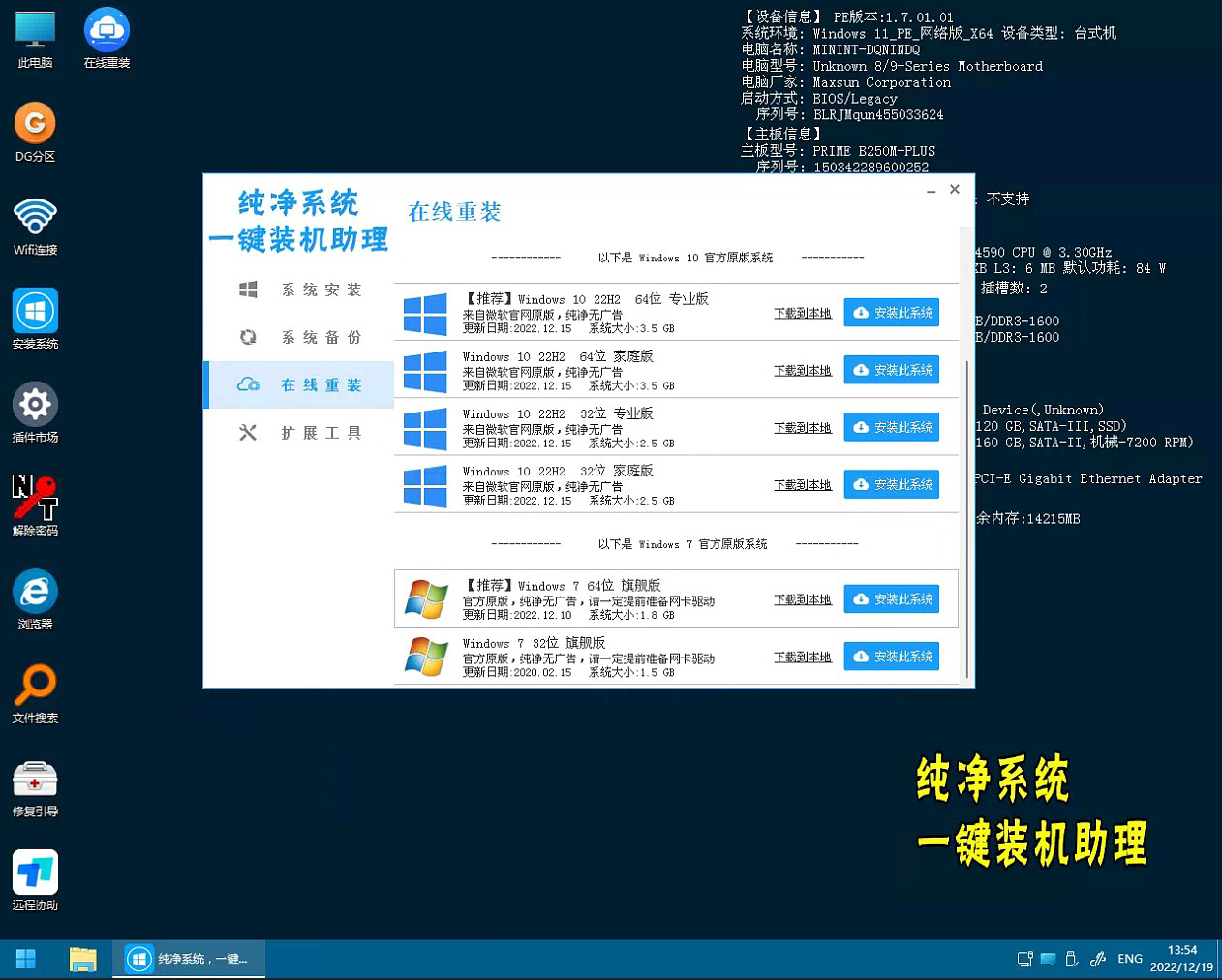This screenshot has width=1222, height=980.
Task: Click the ENG language indicator
Action: tap(1129, 959)
